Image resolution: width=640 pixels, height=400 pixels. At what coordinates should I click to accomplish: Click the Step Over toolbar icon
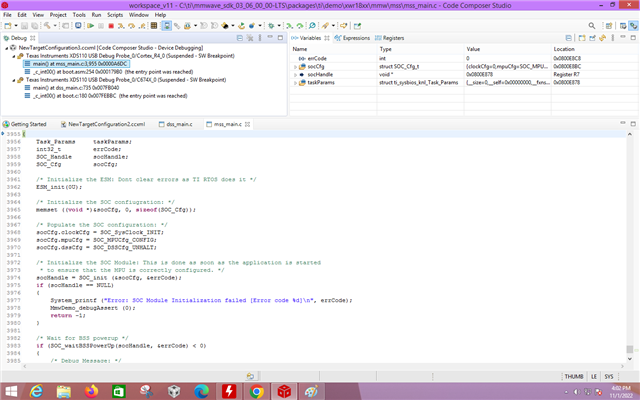point(131,26)
